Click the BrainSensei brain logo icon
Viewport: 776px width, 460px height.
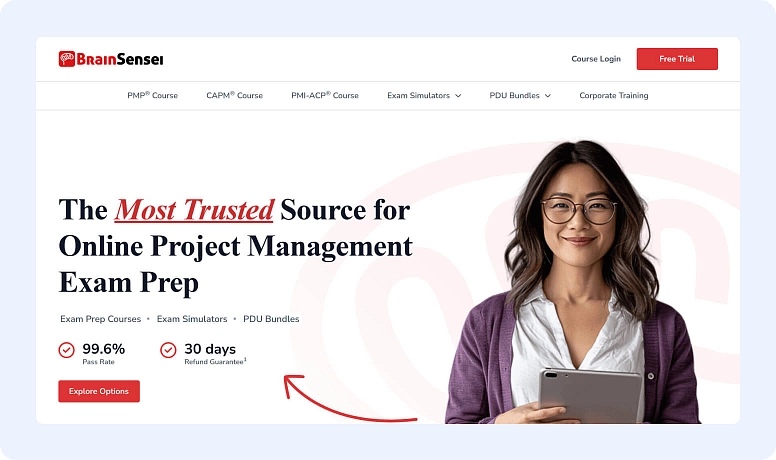click(x=67, y=59)
